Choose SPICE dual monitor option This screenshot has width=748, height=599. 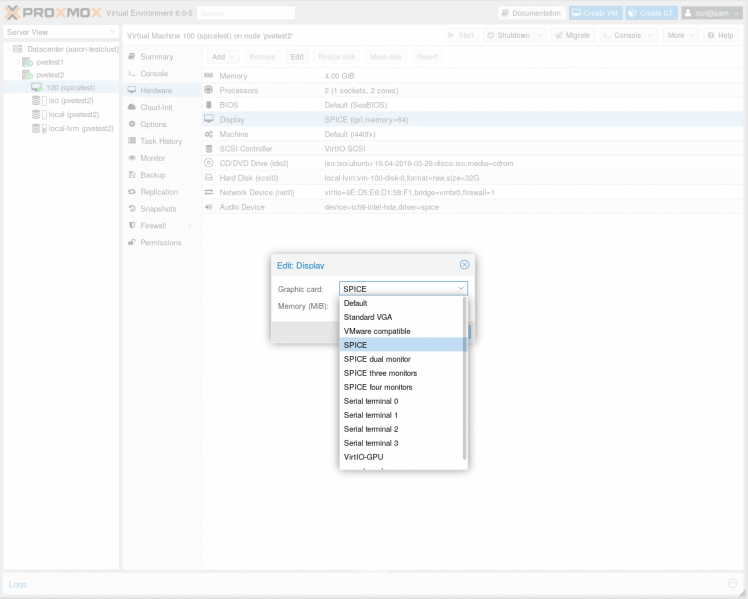[x=402, y=359]
